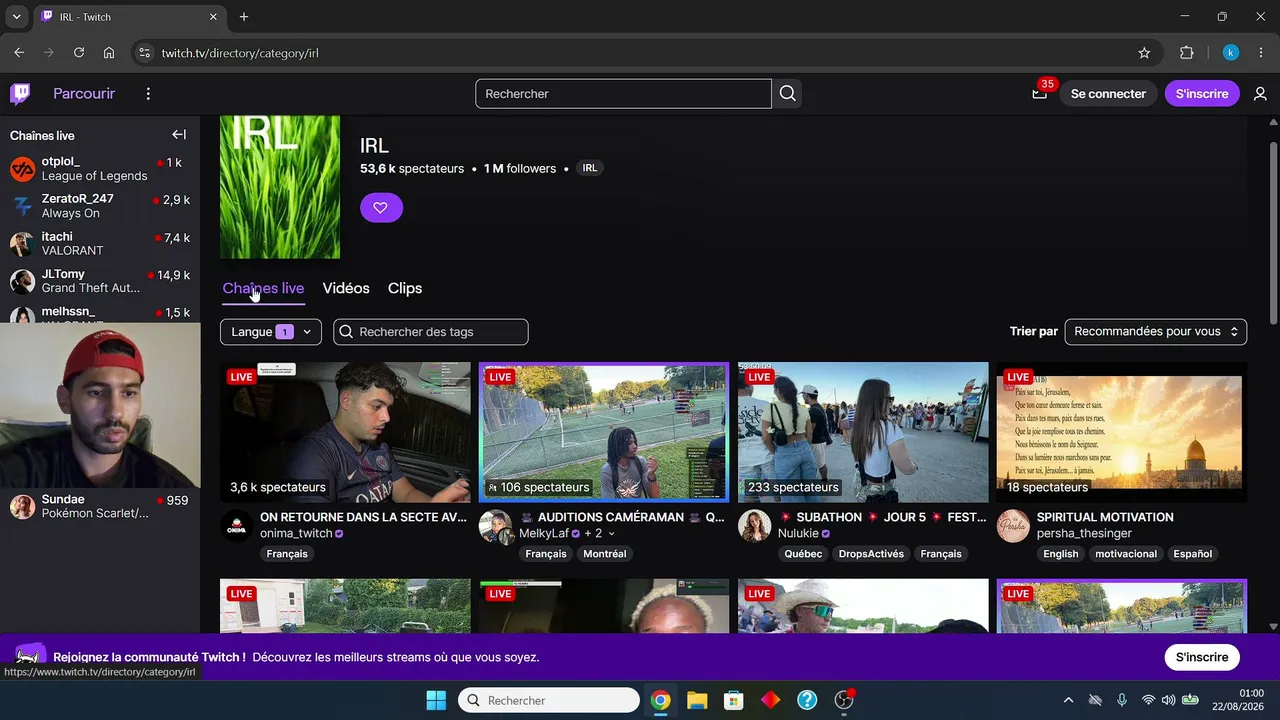The width and height of the screenshot is (1280, 720).
Task: Click S'inscrire in the top navigation
Action: (x=1202, y=94)
